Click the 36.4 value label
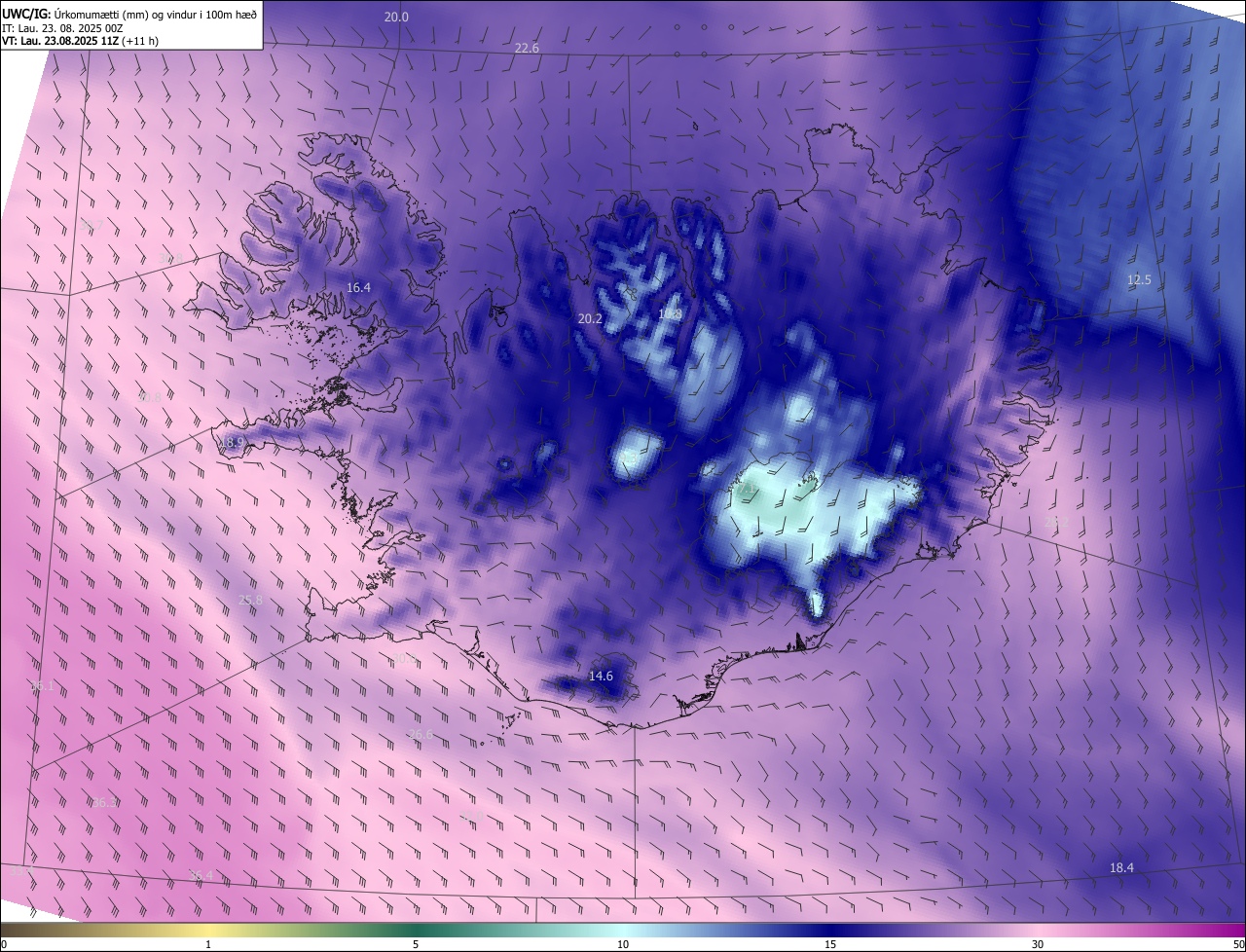Screen dimensions: 1246x952 tap(201, 875)
